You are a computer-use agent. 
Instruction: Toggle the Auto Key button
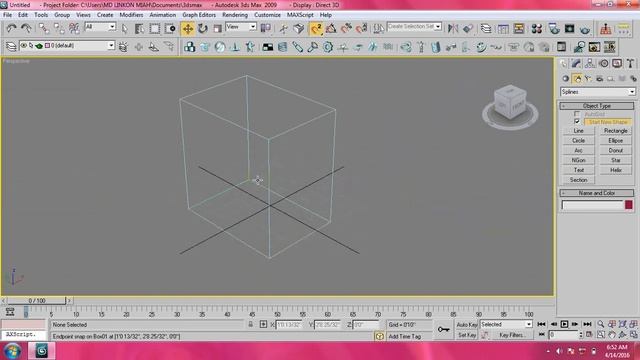coord(467,324)
